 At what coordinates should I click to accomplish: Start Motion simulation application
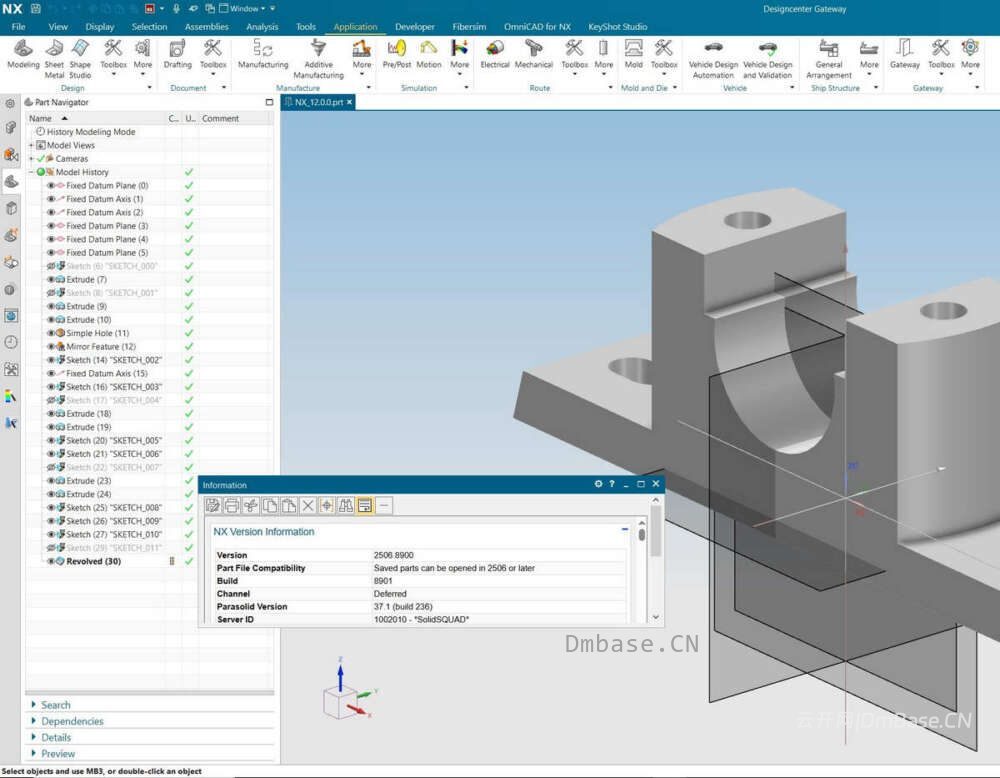pyautogui.click(x=429, y=54)
